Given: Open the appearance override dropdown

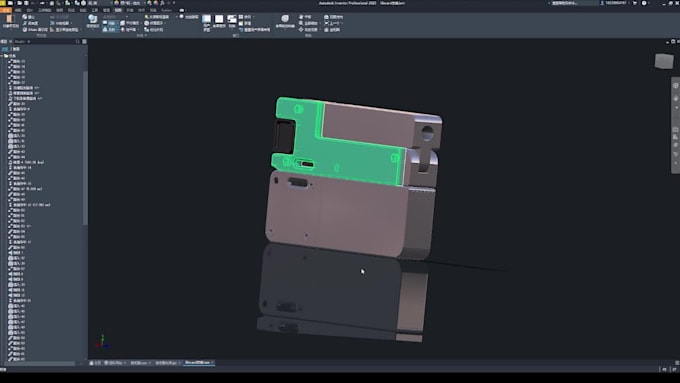Looking at the screenshot, I should (130, 3).
